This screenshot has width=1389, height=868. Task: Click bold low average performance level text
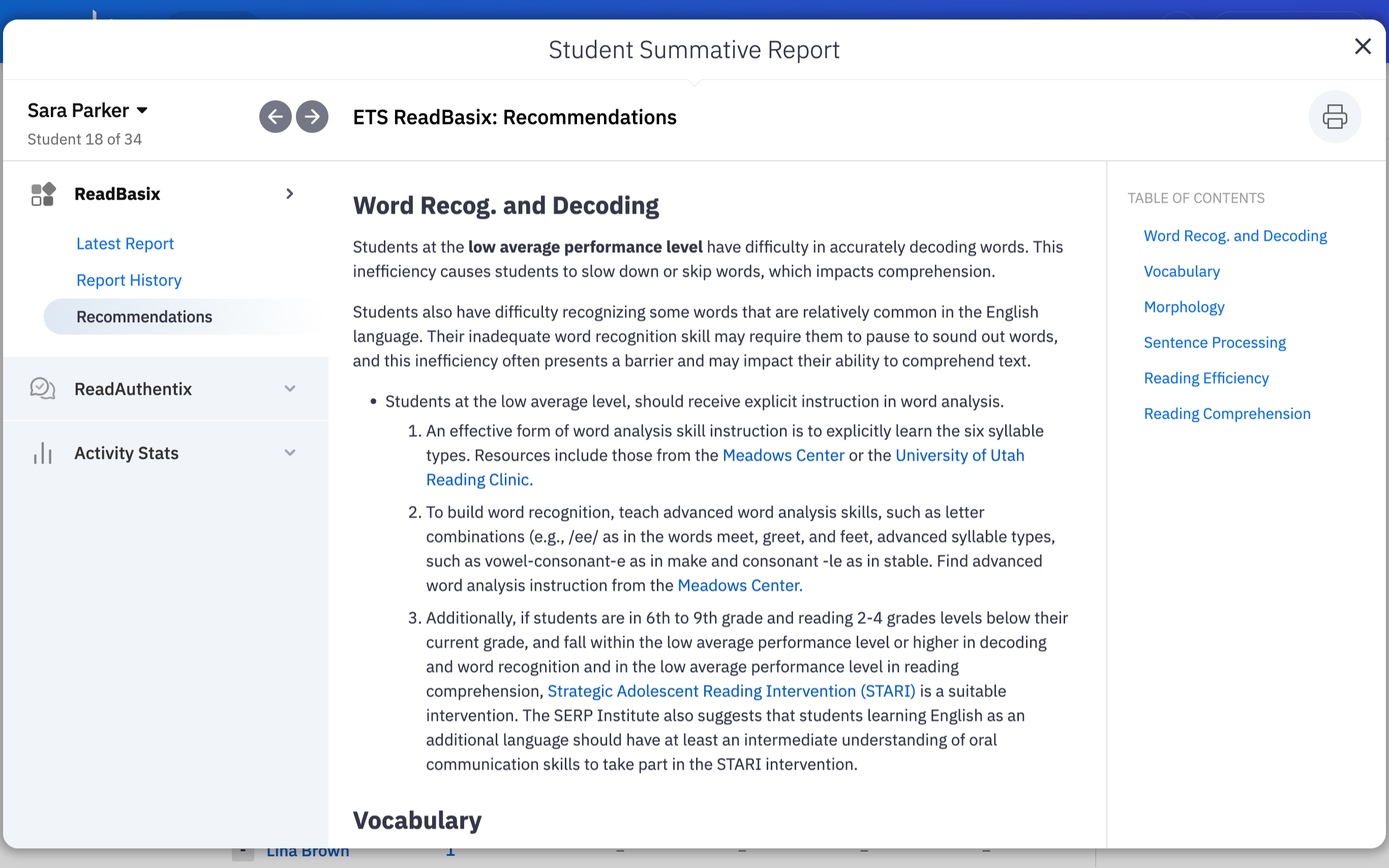click(585, 247)
